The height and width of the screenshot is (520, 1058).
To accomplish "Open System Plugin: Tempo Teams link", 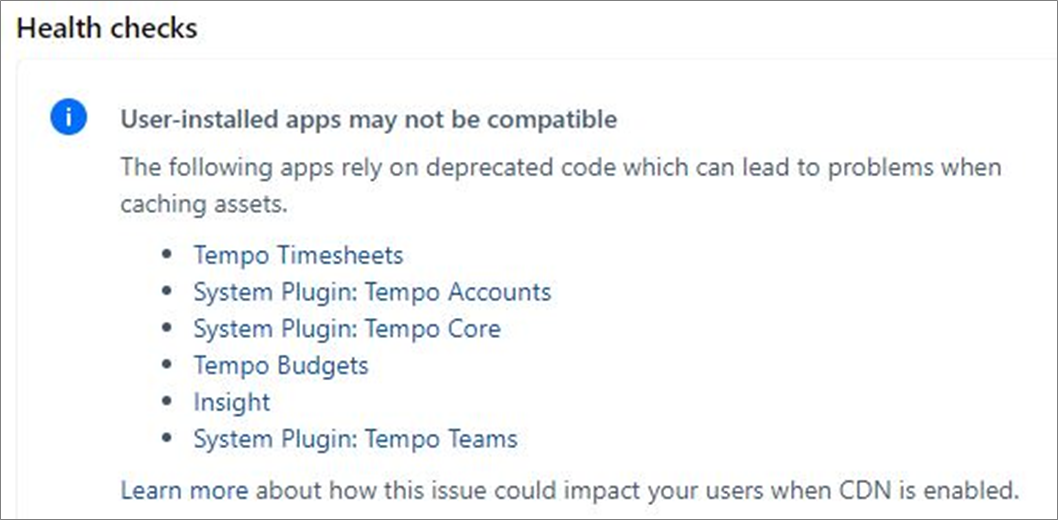I will (356, 439).
